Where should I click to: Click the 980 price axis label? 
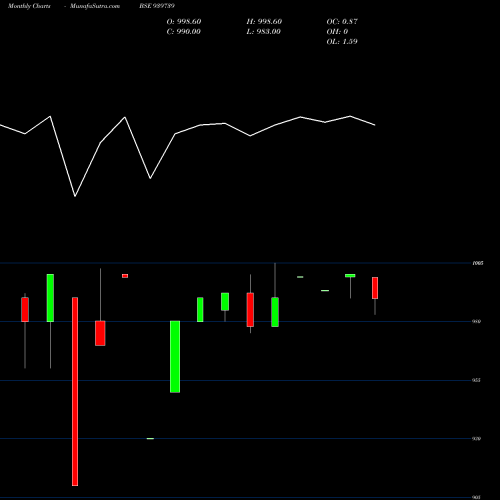[477, 322]
